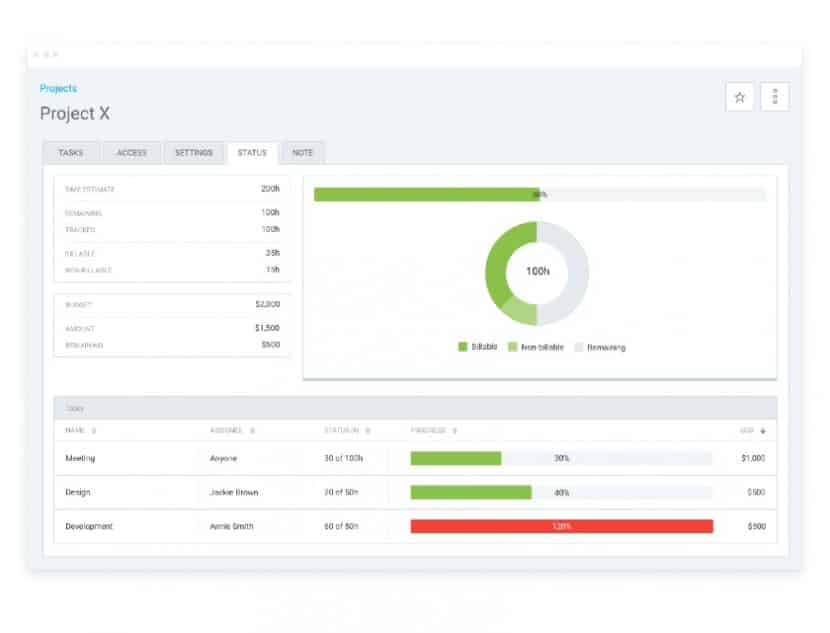Open the Note tab
The height and width of the screenshot is (633, 830).
point(302,152)
